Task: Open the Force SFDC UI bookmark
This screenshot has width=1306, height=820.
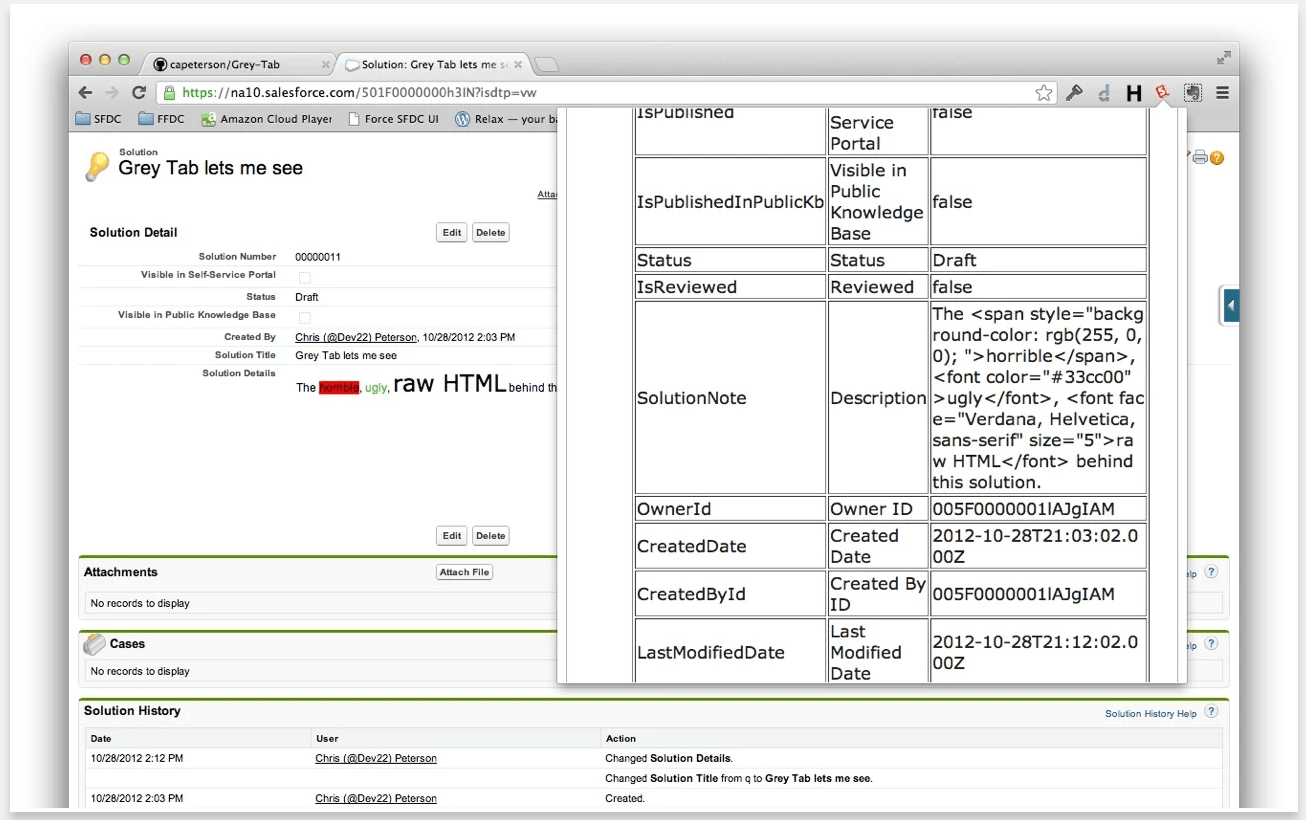Action: pyautogui.click(x=393, y=119)
